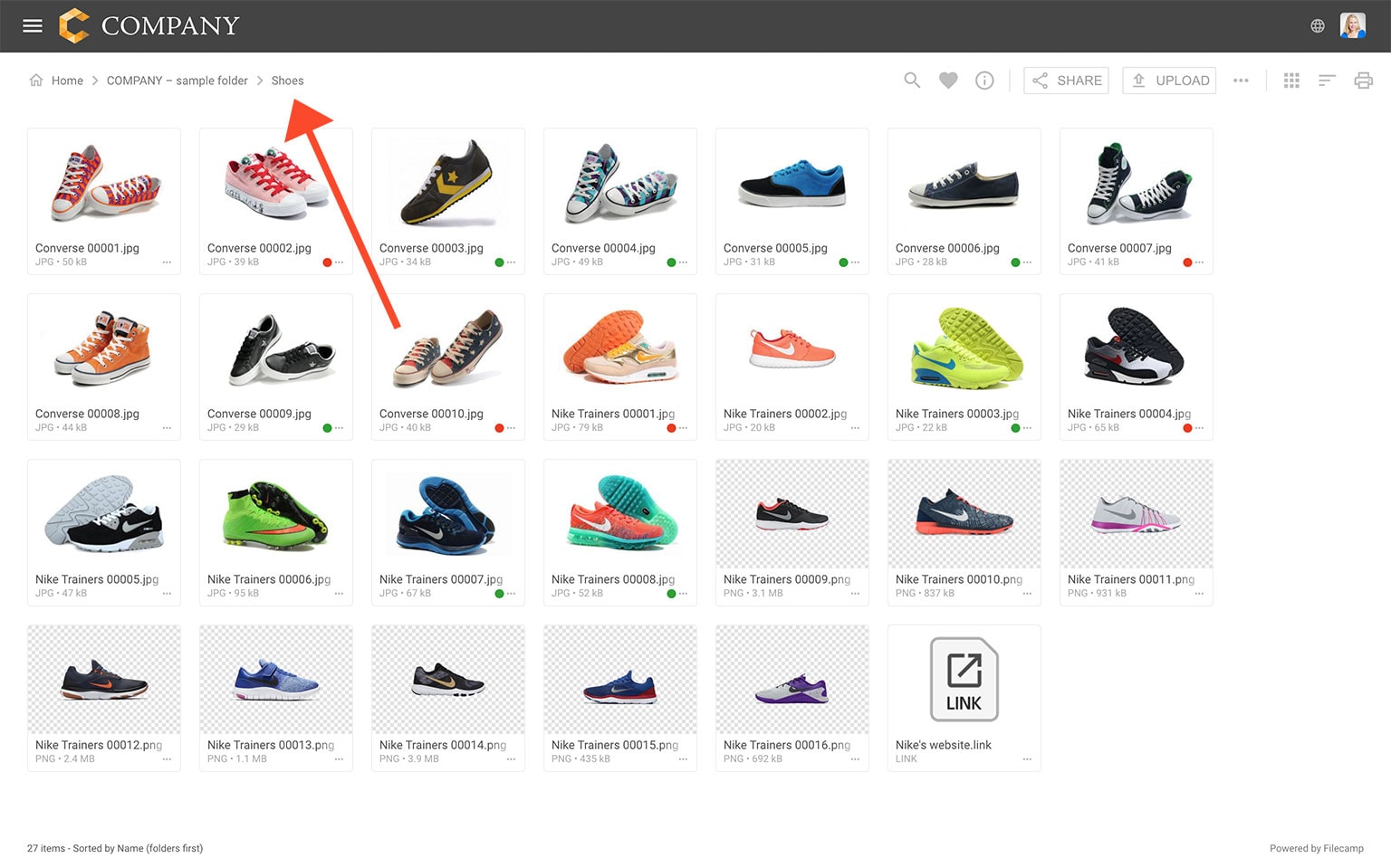
Task: Open options menu for Nike Trainers 00014.png
Action: (x=511, y=759)
